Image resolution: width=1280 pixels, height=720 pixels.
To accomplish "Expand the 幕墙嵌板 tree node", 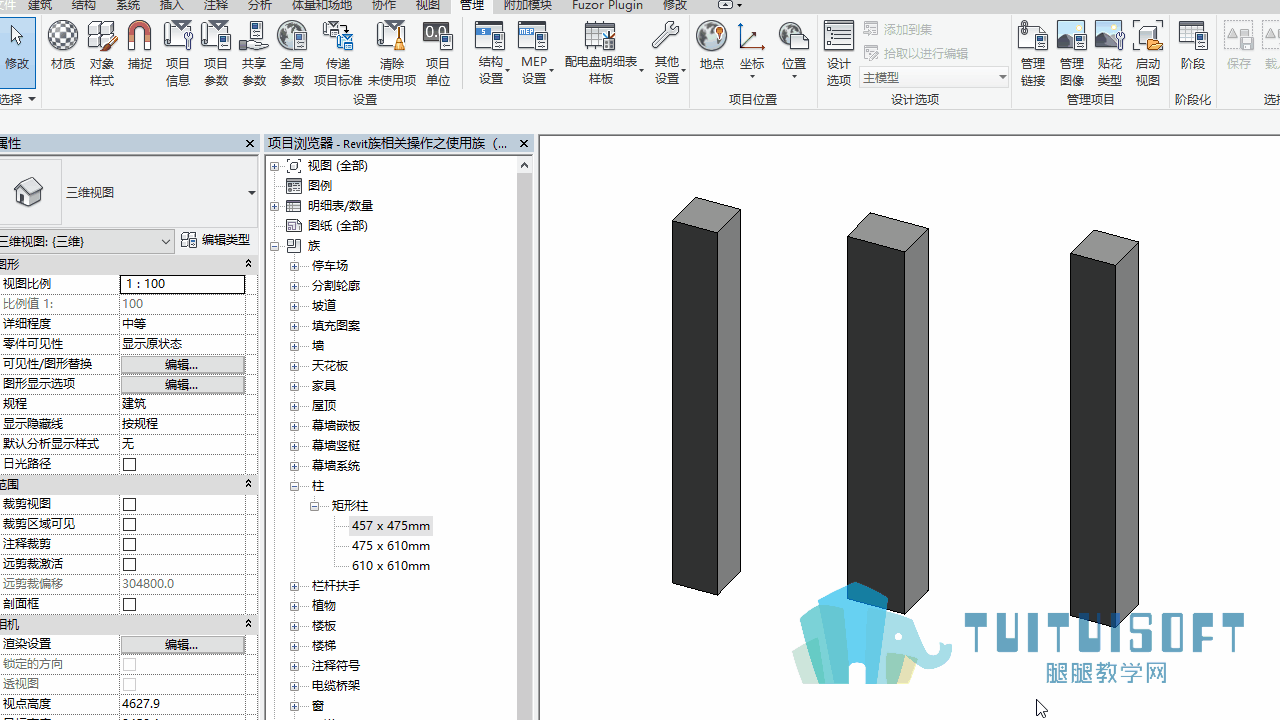I will (295, 426).
